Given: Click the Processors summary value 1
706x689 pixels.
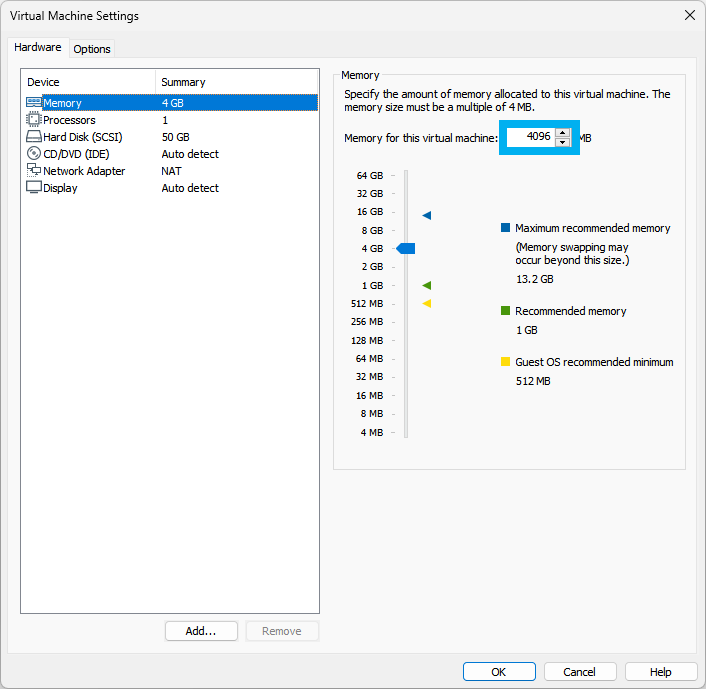Looking at the screenshot, I should [165, 120].
